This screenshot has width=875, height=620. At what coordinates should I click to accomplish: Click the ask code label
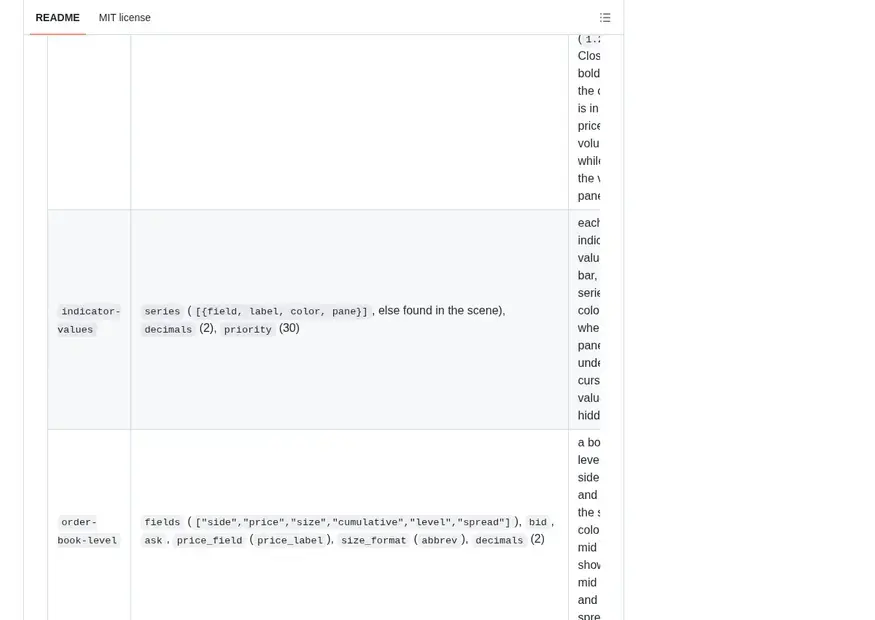[x=153, y=540]
